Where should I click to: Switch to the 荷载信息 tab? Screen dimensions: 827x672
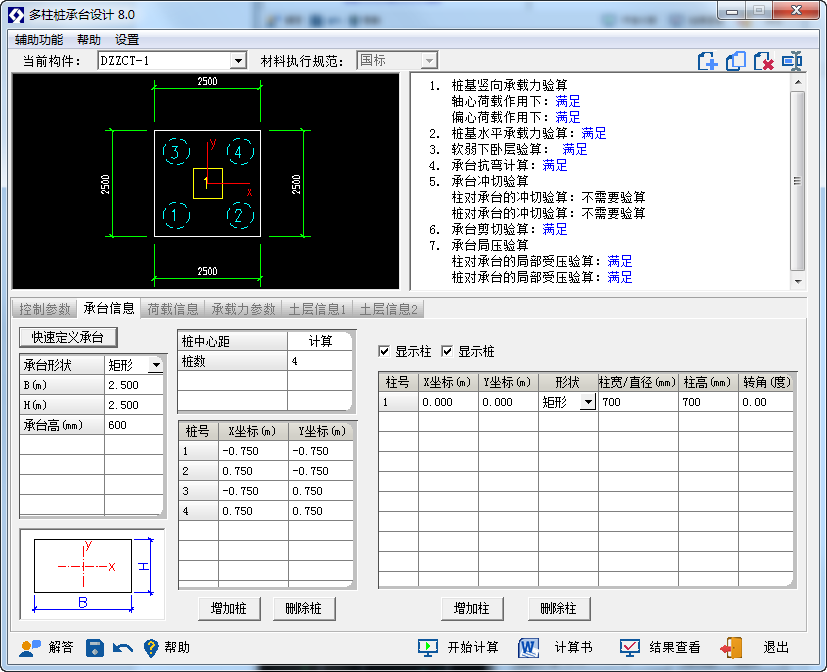tap(172, 309)
